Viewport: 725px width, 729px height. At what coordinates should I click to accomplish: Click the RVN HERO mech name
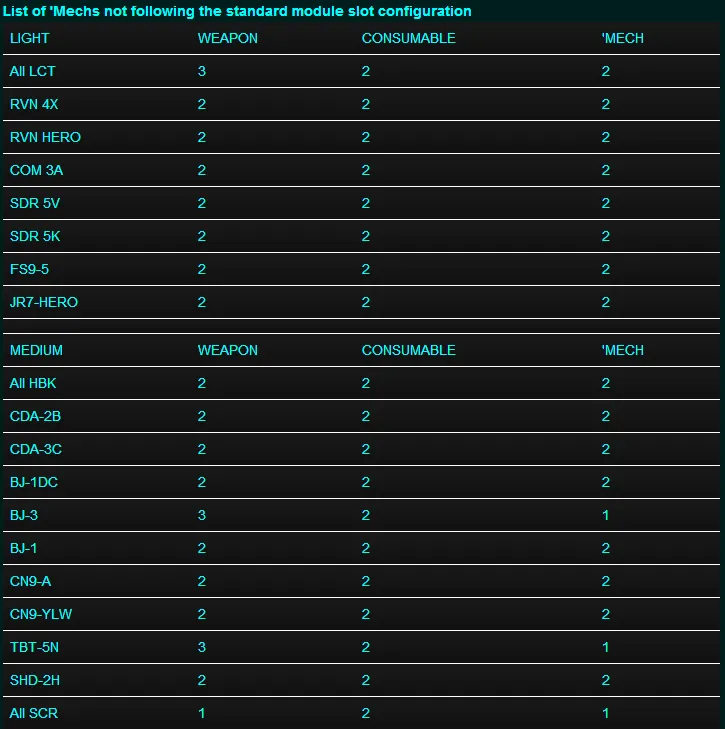pos(45,137)
